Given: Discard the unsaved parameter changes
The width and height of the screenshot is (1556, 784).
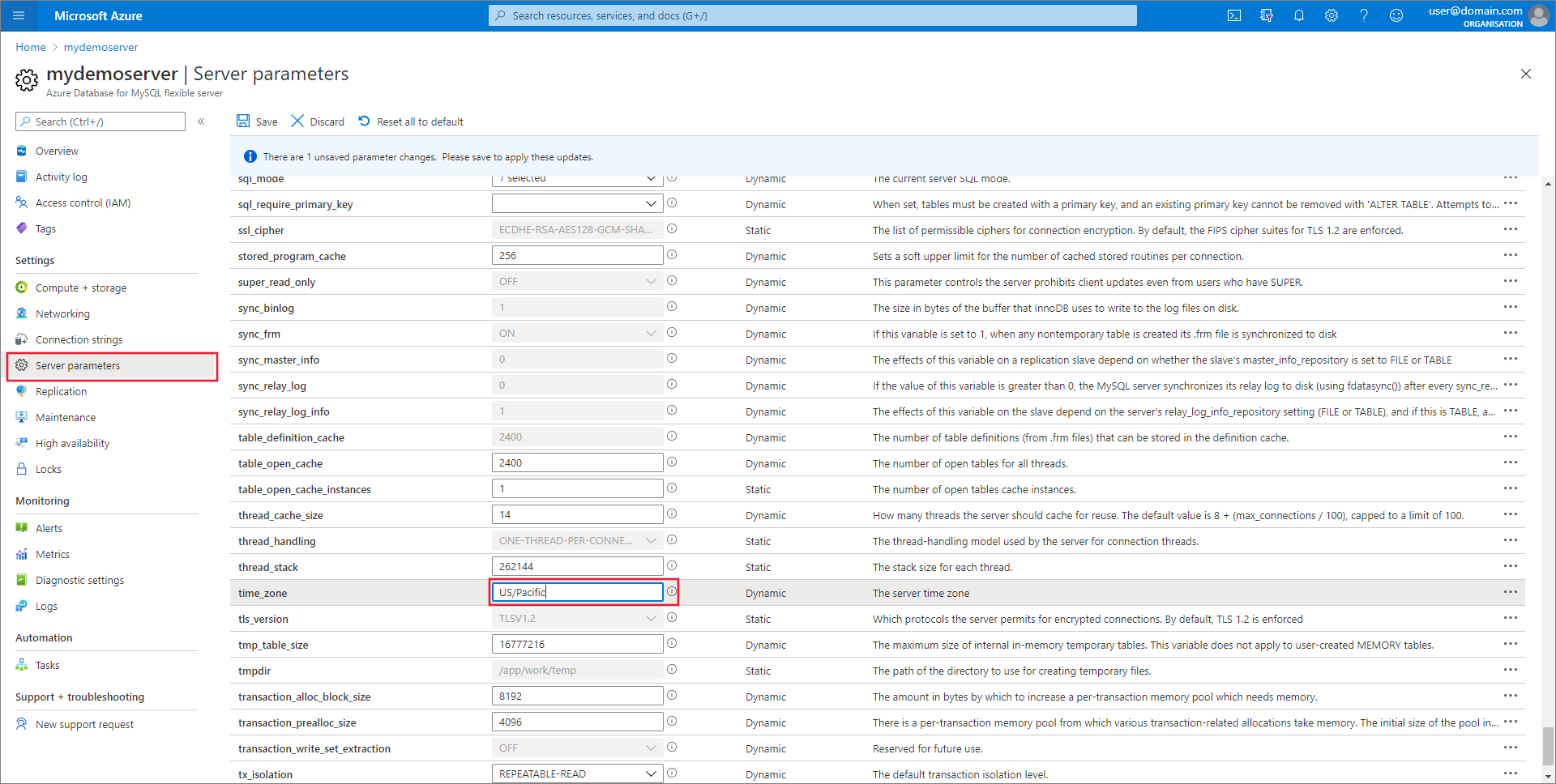Looking at the screenshot, I should coord(318,121).
